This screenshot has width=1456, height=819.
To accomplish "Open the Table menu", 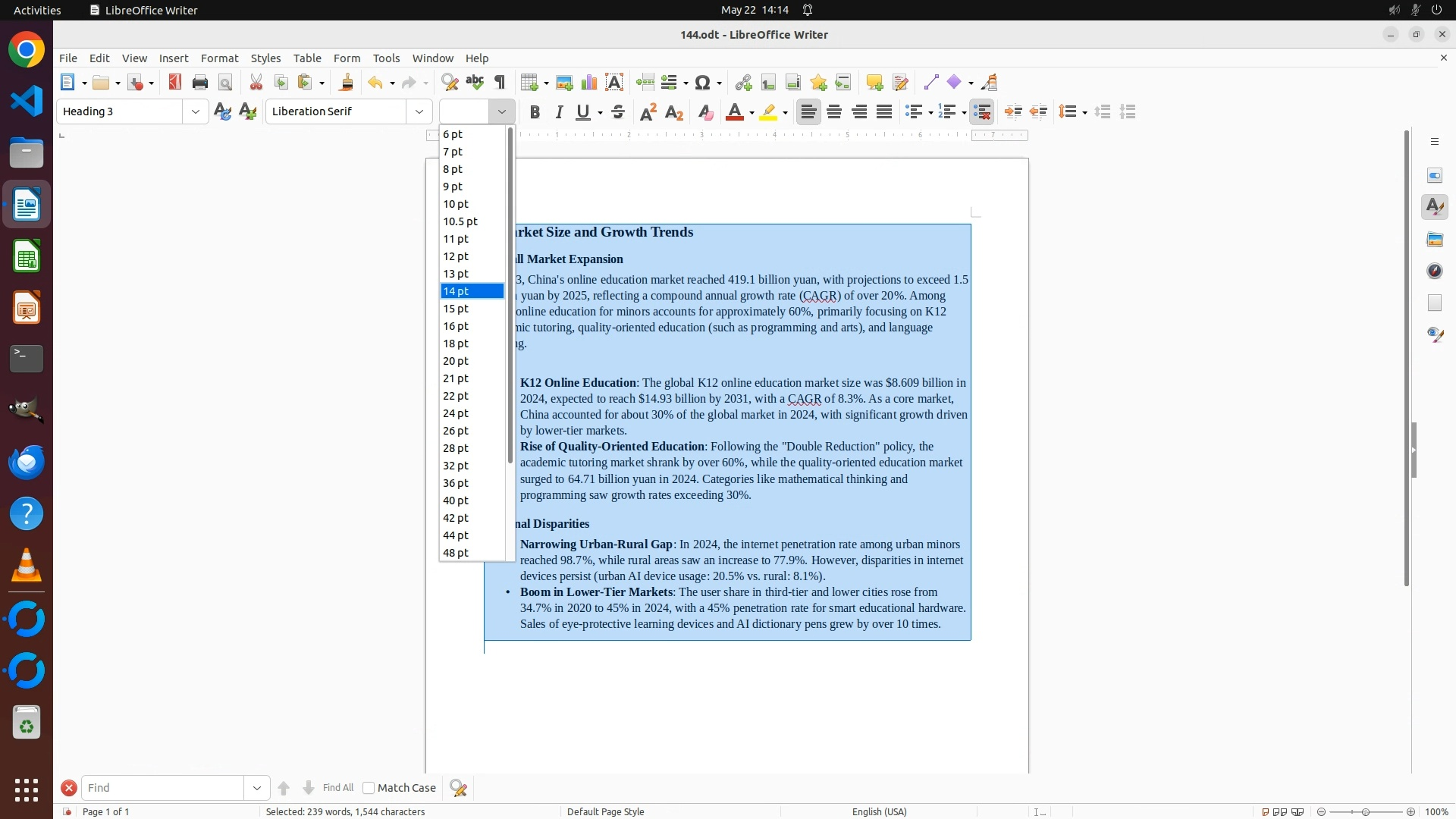I will [307, 58].
